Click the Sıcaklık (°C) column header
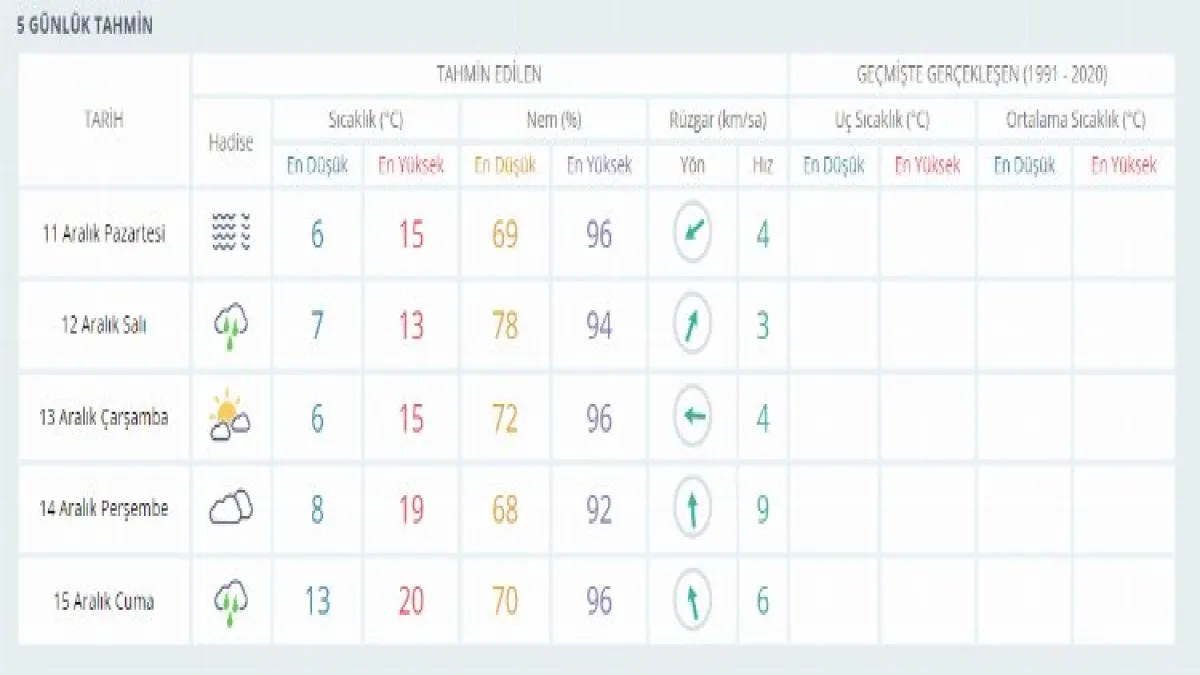This screenshot has width=1200, height=675. 366,121
